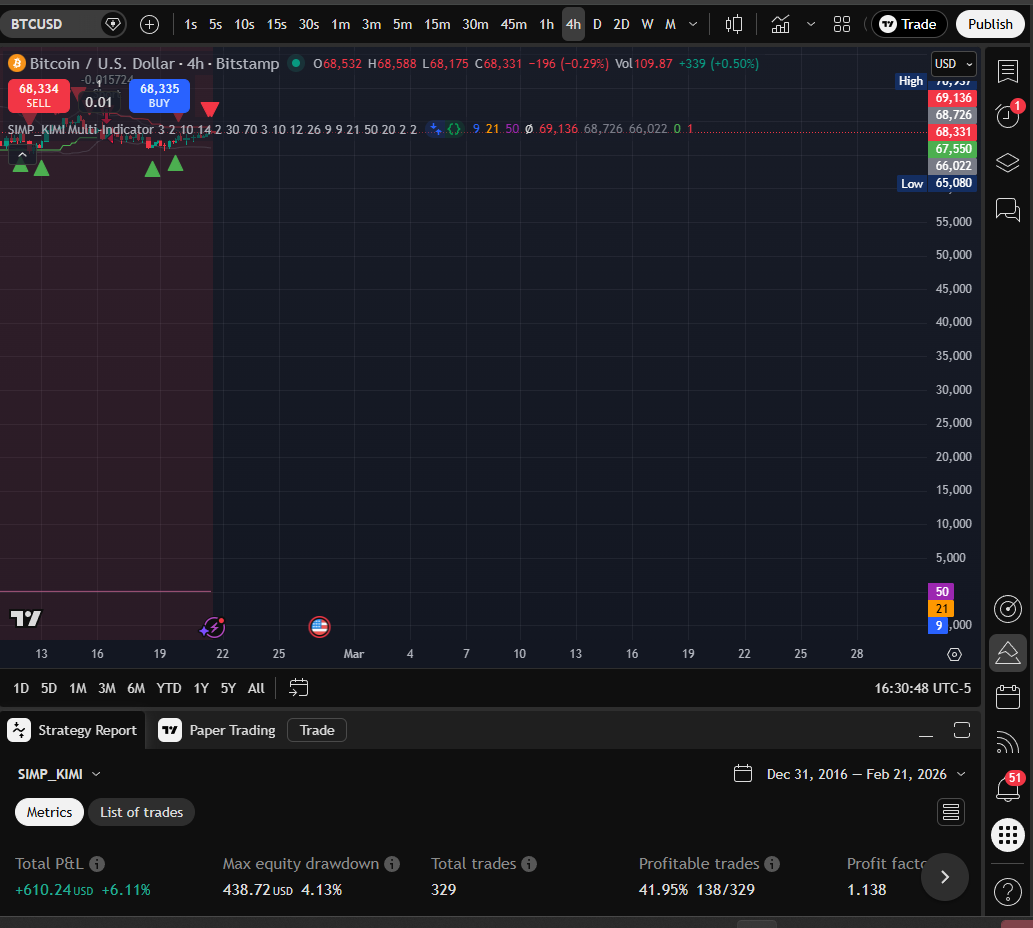
Task: Open the Alerts panel via the clock icon
Action: click(x=1007, y=116)
